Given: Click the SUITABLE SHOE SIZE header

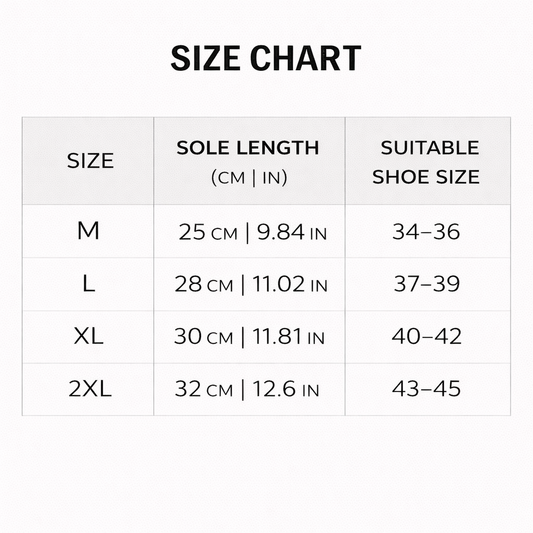Looking at the screenshot, I should coord(426,162).
